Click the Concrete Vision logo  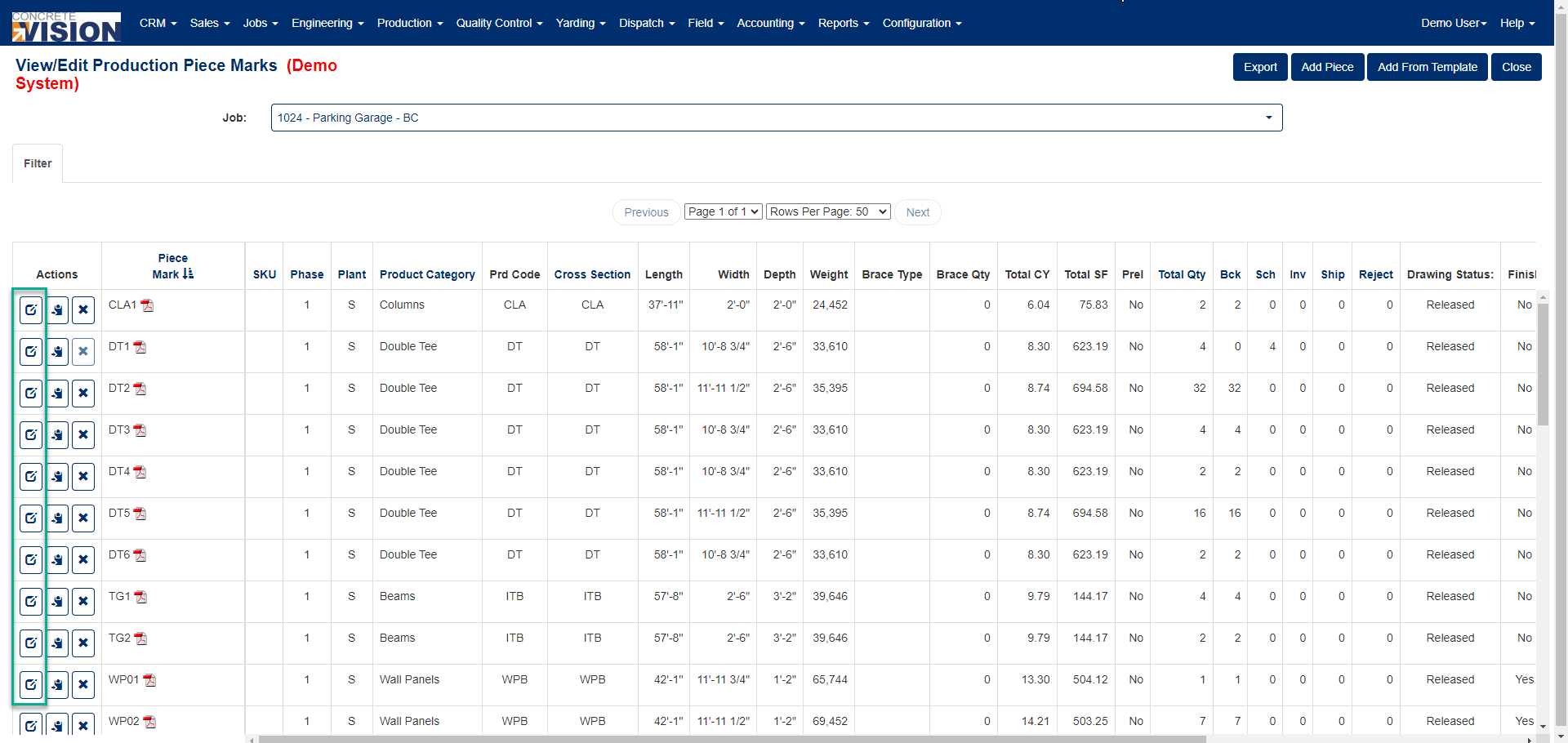(66, 27)
